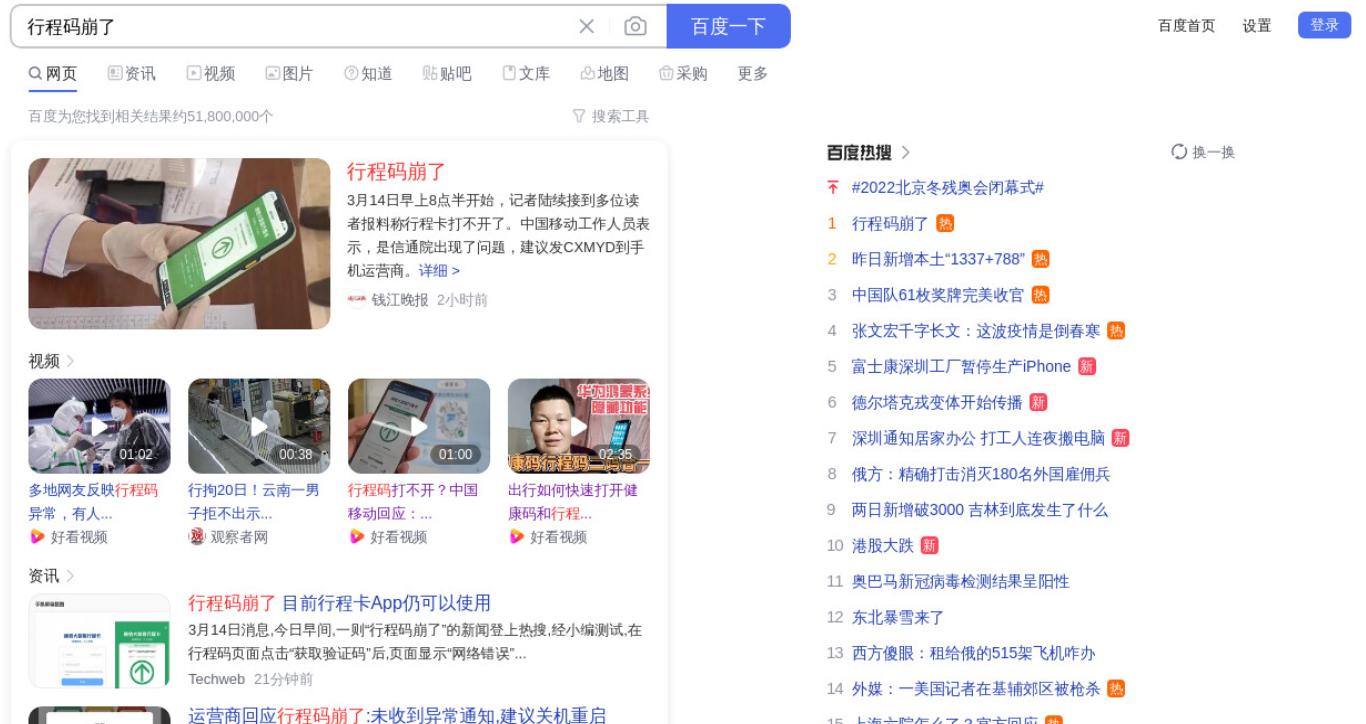Click the 观察者网 source icon

(x=197, y=537)
